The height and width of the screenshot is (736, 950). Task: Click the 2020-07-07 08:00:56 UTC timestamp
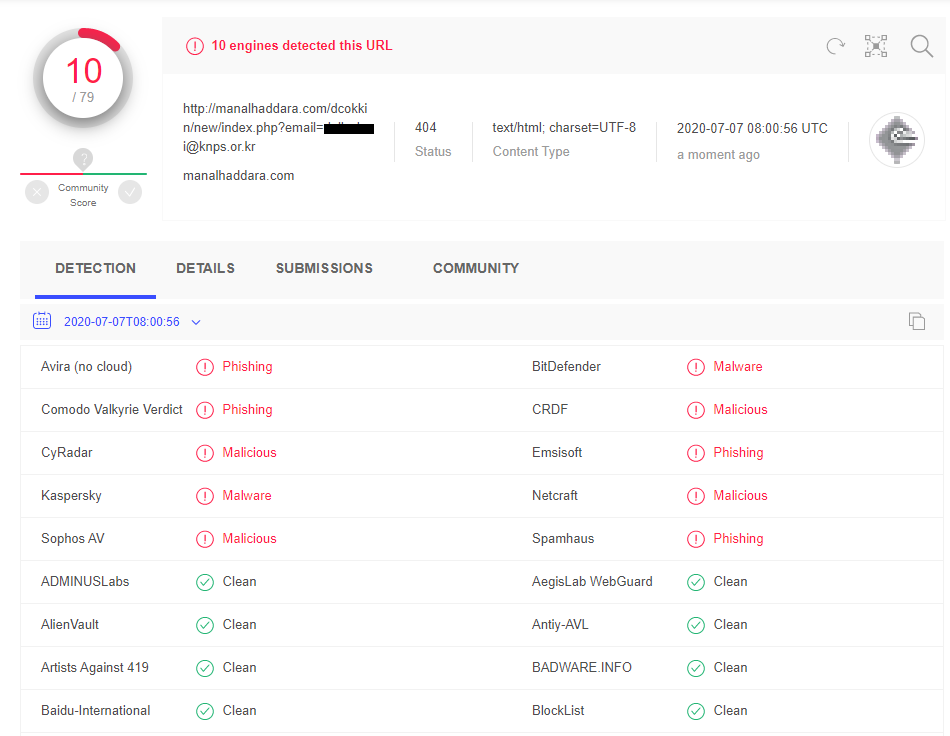(x=752, y=128)
